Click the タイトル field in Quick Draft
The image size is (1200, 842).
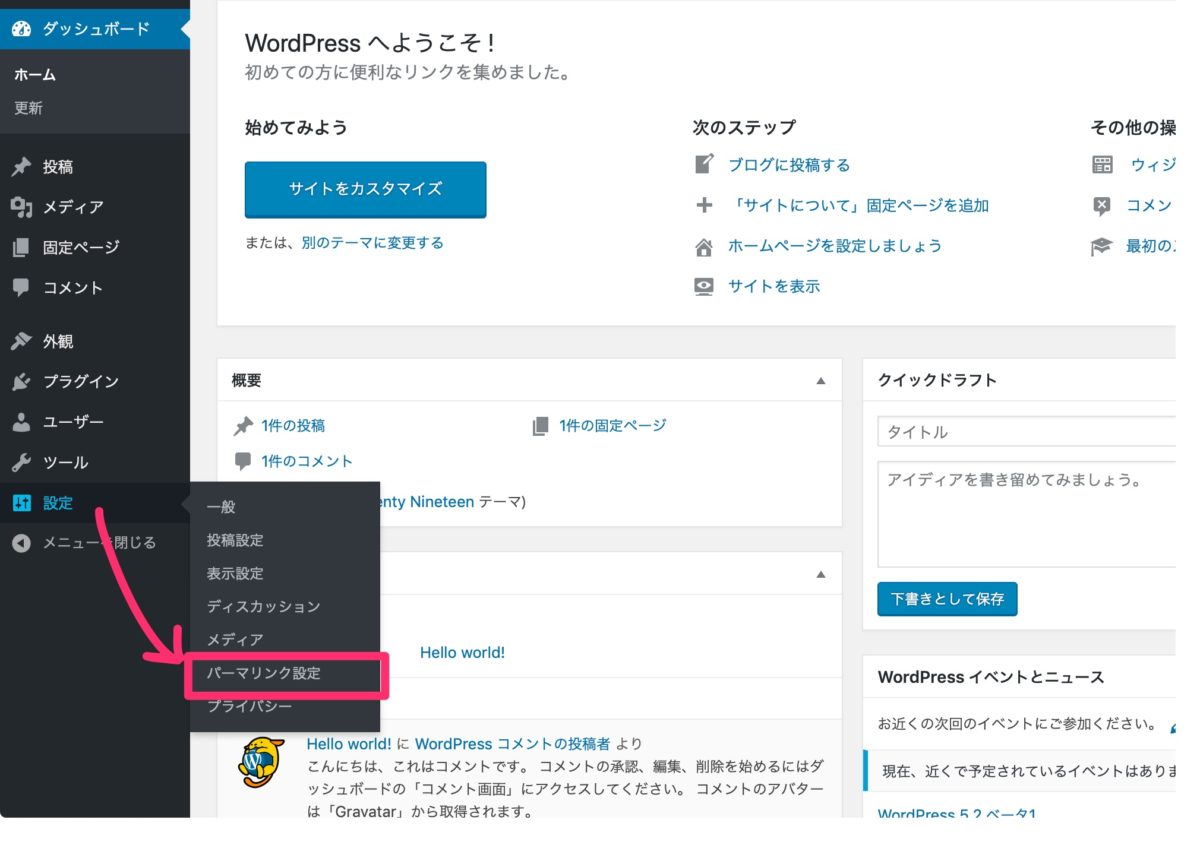tap(1027, 432)
